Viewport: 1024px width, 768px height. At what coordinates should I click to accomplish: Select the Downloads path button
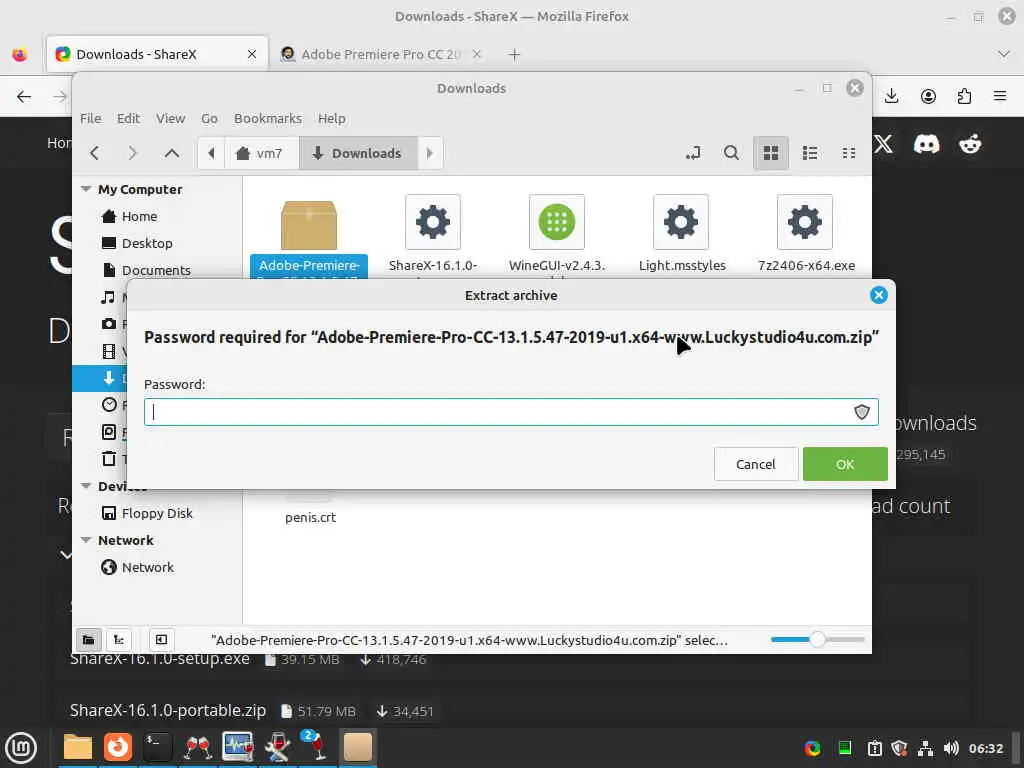click(x=358, y=153)
